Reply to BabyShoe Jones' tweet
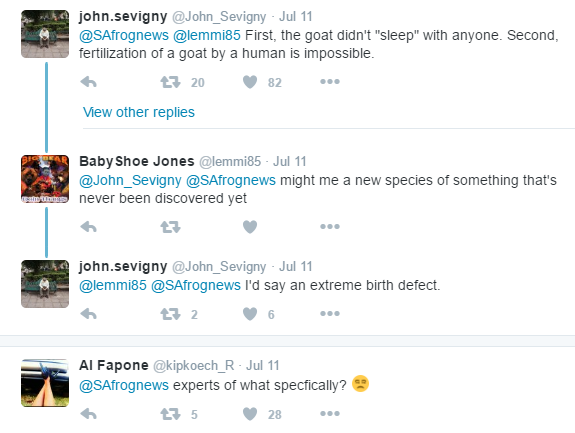575x433 pixels. pos(88,227)
